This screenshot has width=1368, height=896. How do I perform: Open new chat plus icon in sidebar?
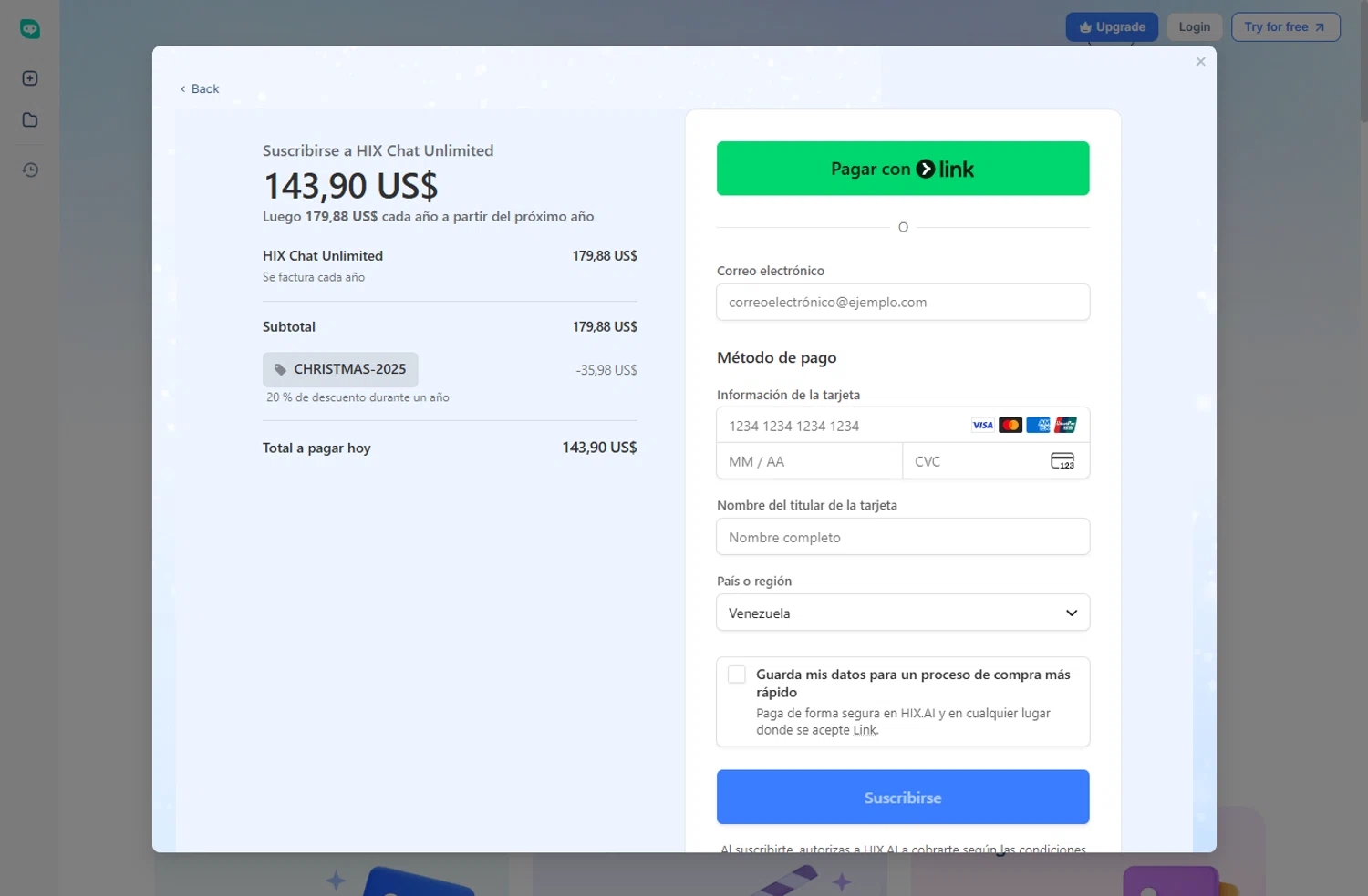click(x=30, y=78)
